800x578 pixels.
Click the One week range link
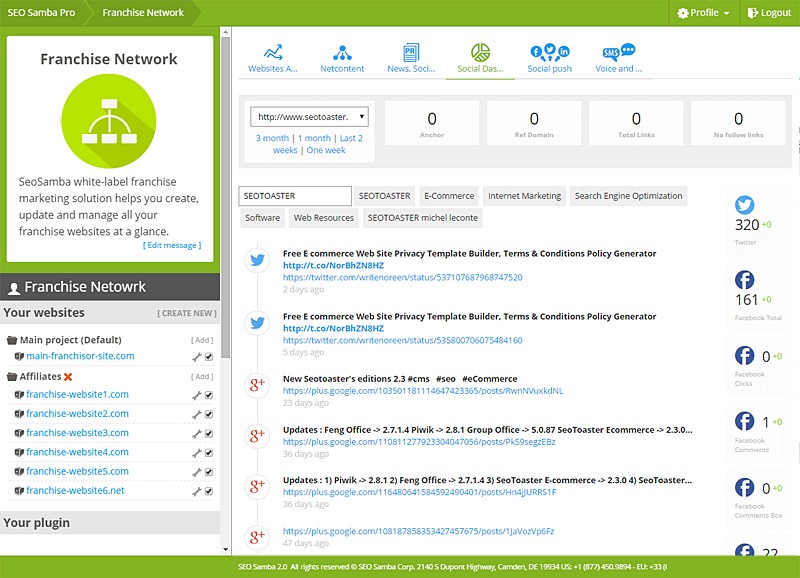326,150
